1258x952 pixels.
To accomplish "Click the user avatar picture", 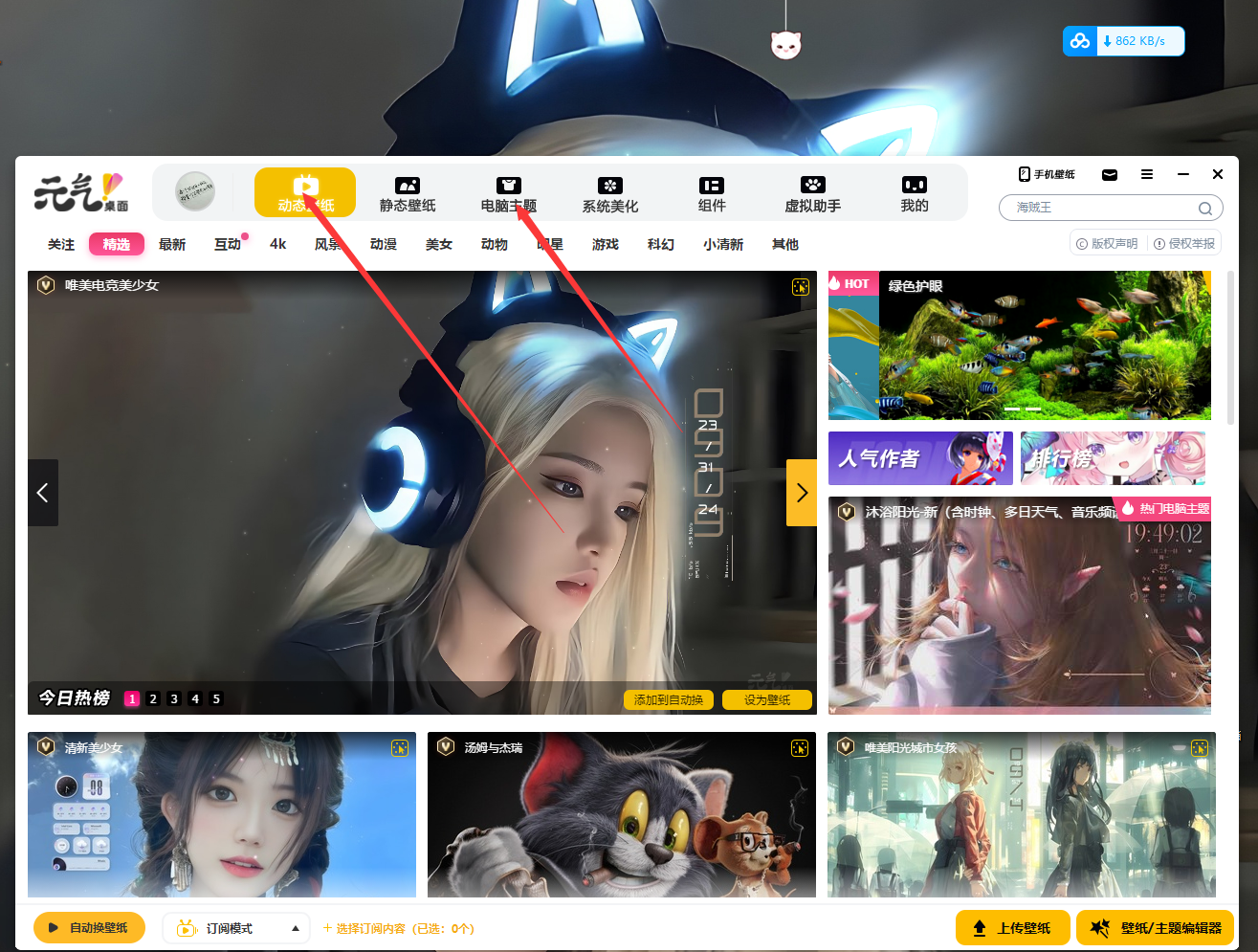I will pyautogui.click(x=195, y=192).
